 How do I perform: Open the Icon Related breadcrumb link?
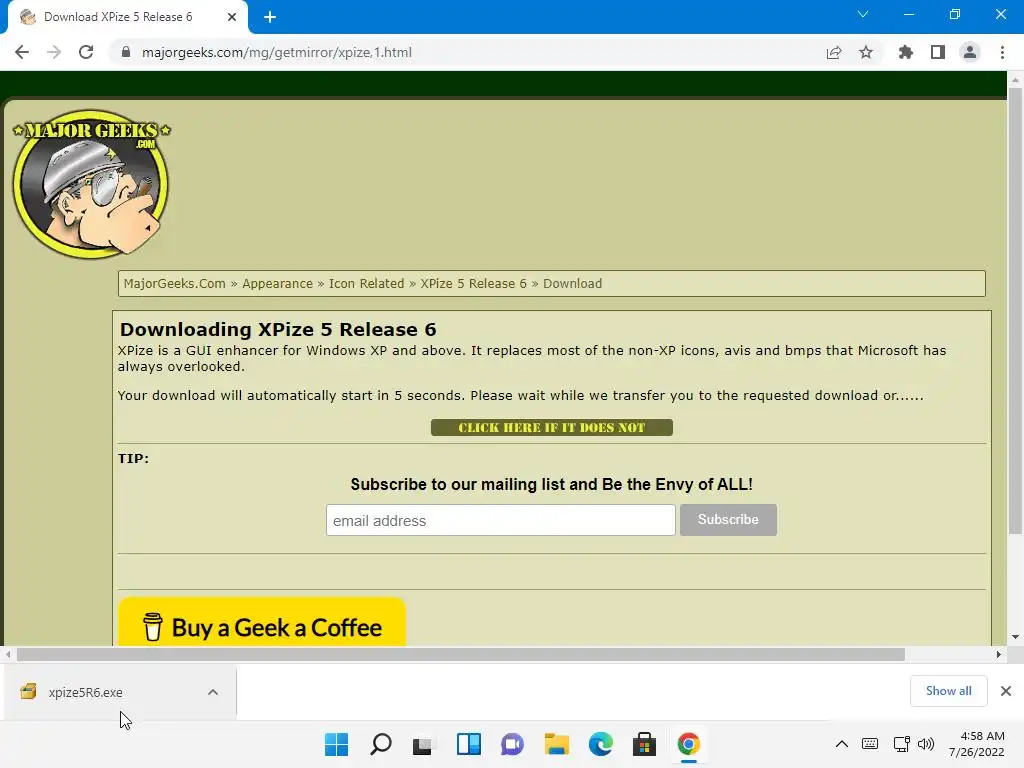coord(366,283)
